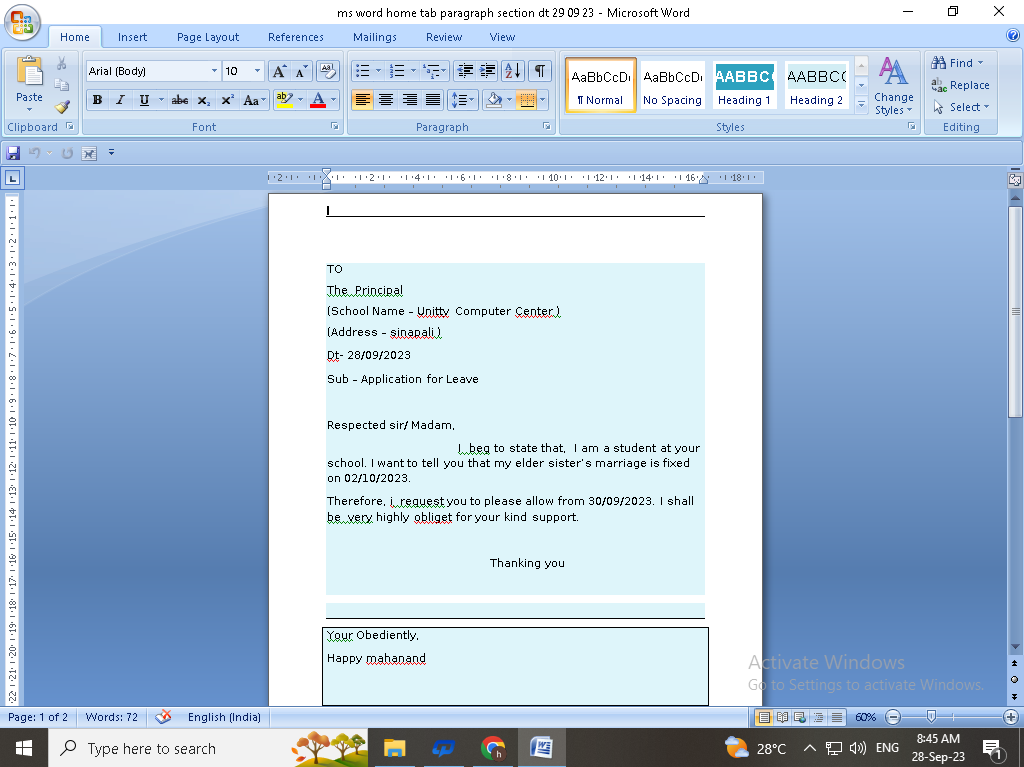Toggle Bold formatting
The width and height of the screenshot is (1024, 767).
(97, 100)
